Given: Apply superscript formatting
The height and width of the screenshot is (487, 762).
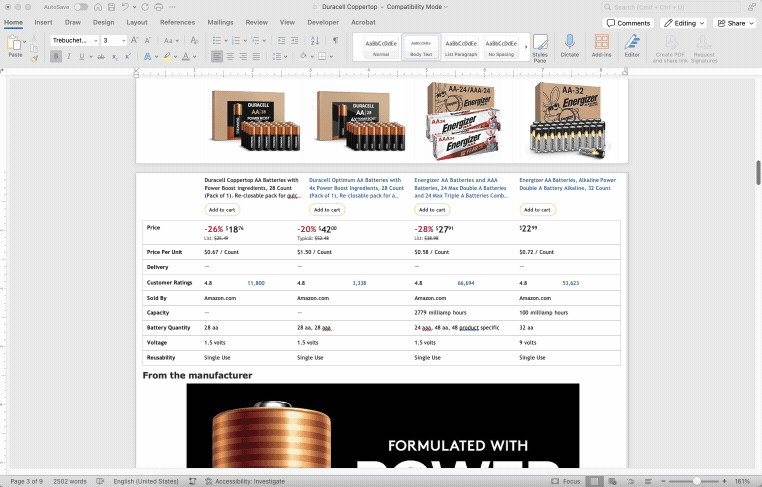Looking at the screenshot, I should click(128, 57).
